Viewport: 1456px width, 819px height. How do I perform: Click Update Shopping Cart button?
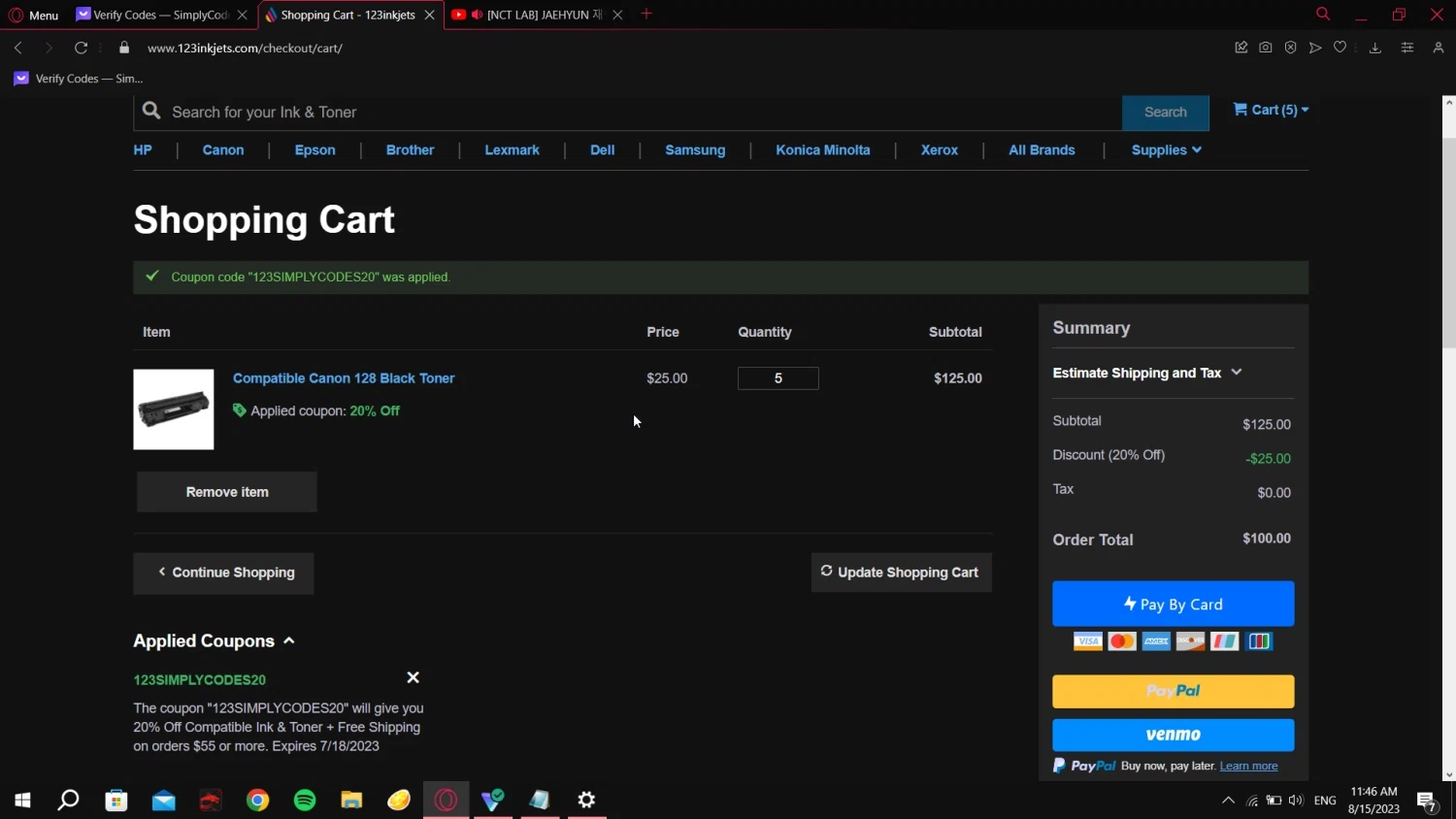click(x=902, y=573)
